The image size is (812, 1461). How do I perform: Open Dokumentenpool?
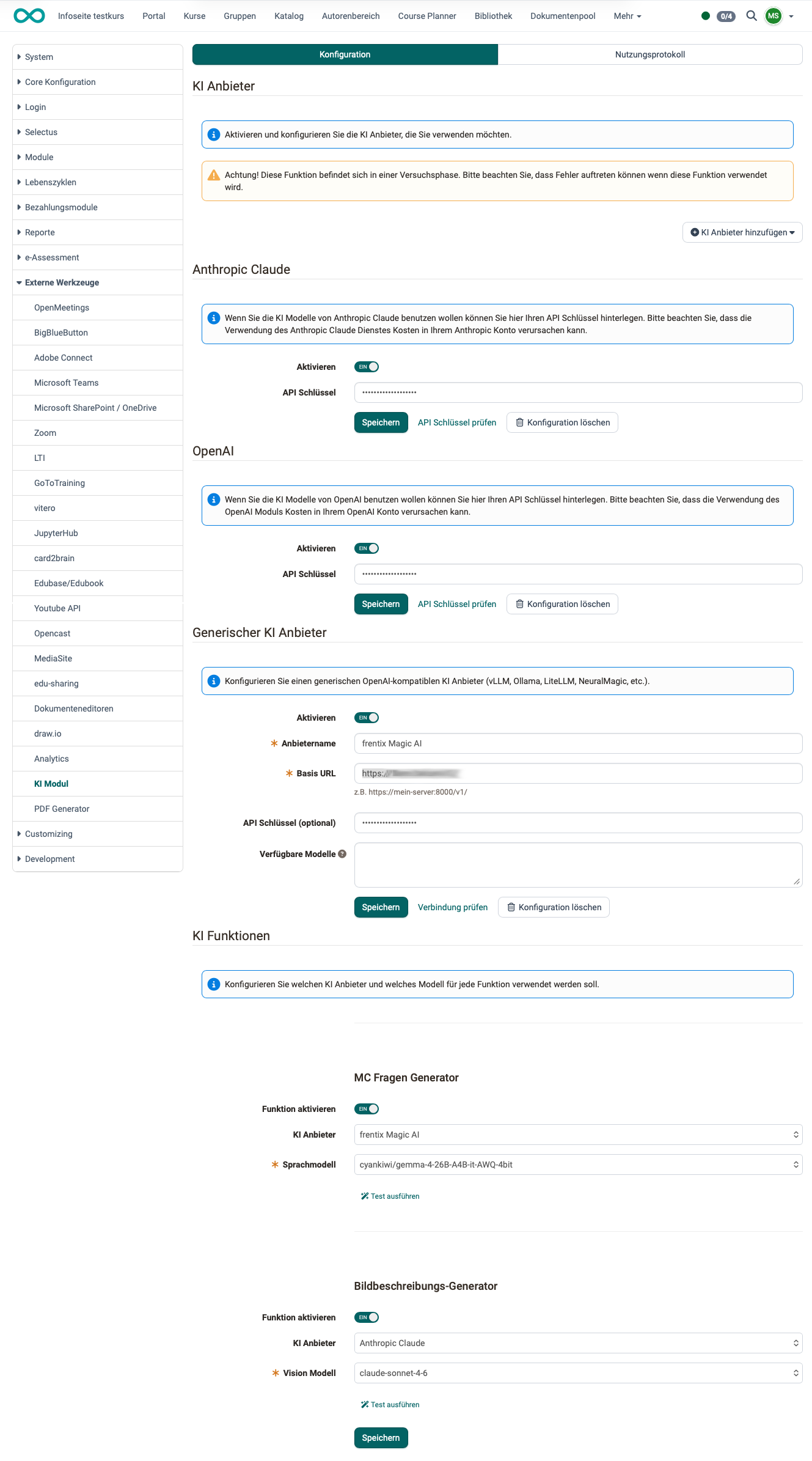[x=563, y=16]
